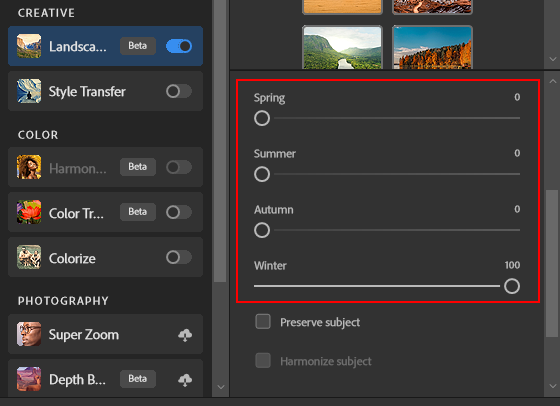Click the COLOR section heading
Viewport: 560px width, 406px height.
click(38, 135)
